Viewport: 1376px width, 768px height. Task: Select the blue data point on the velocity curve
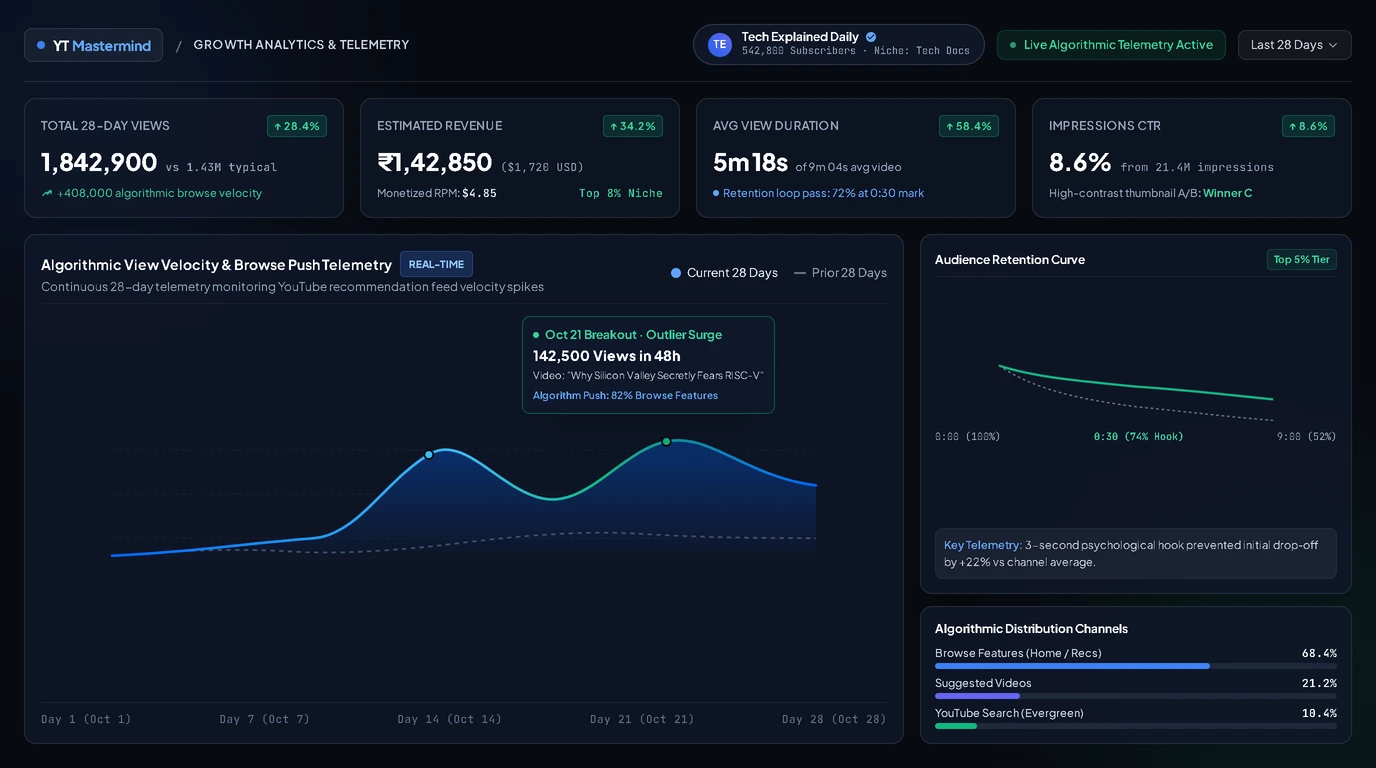[429, 455]
